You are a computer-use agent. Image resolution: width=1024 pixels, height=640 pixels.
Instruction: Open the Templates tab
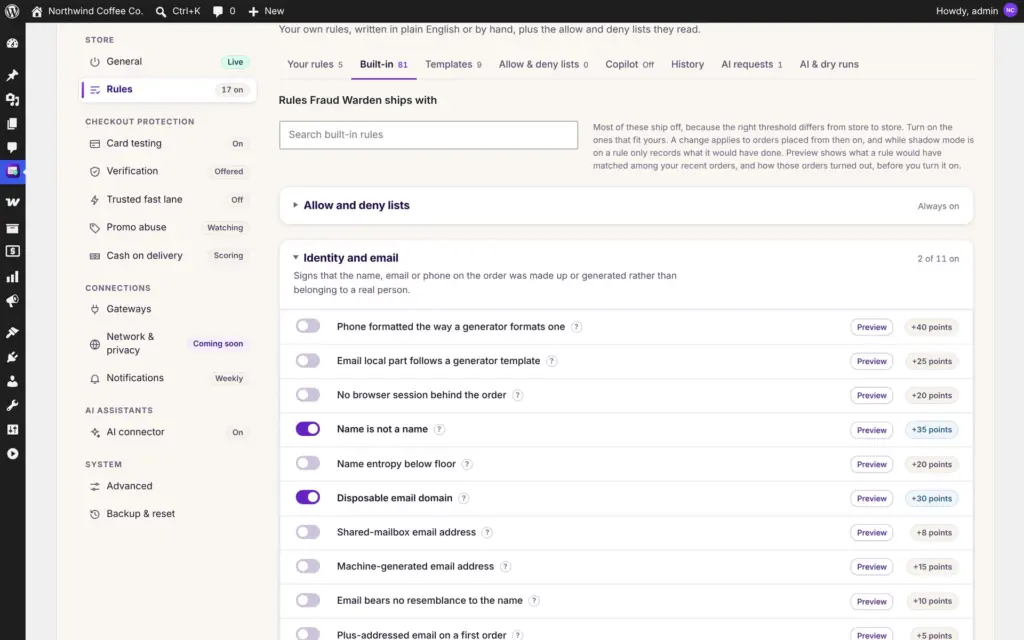pyautogui.click(x=453, y=64)
